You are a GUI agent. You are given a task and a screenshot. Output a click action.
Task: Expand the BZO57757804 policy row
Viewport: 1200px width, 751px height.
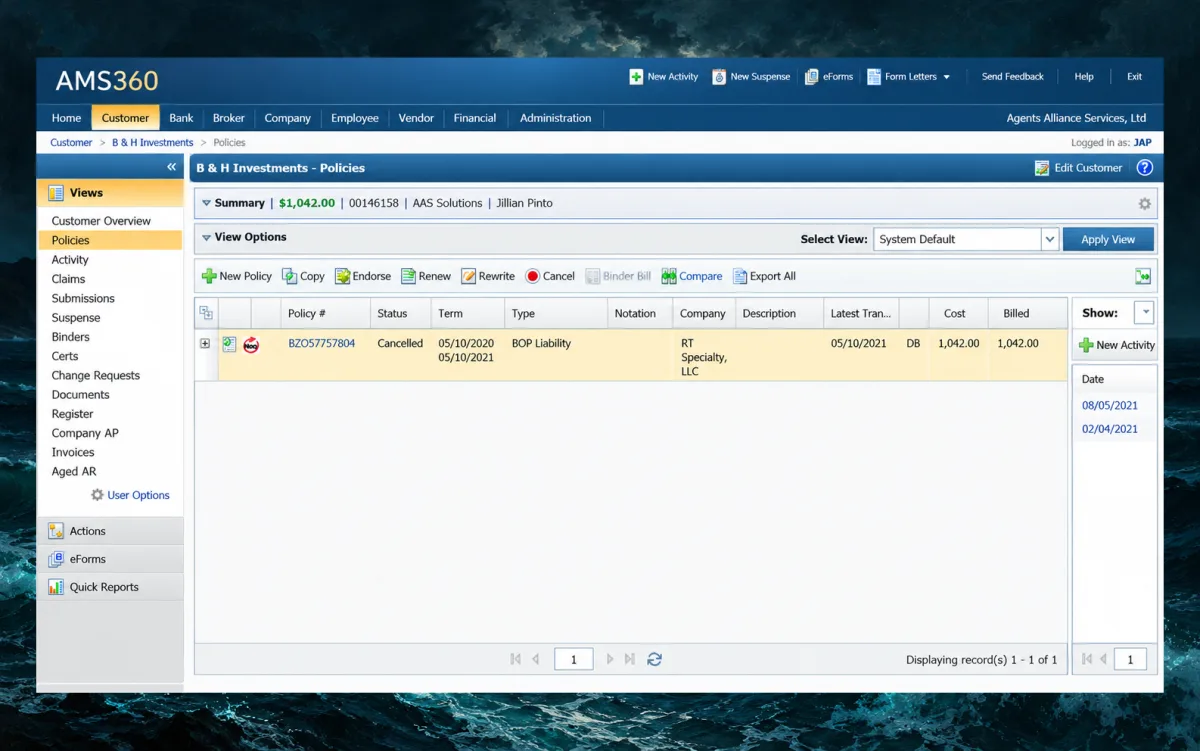tap(205, 344)
